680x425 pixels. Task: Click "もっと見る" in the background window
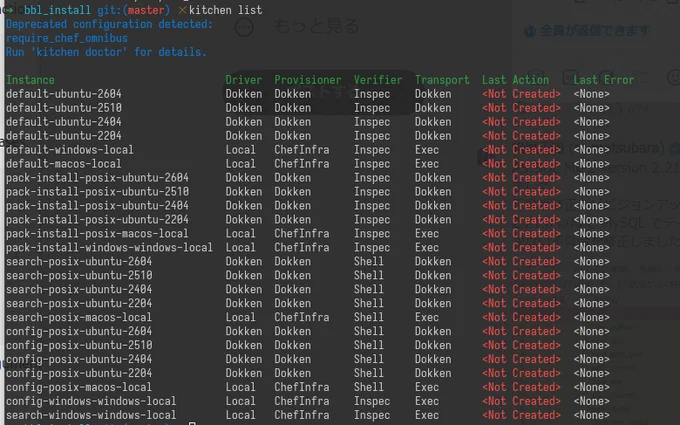click(x=316, y=26)
